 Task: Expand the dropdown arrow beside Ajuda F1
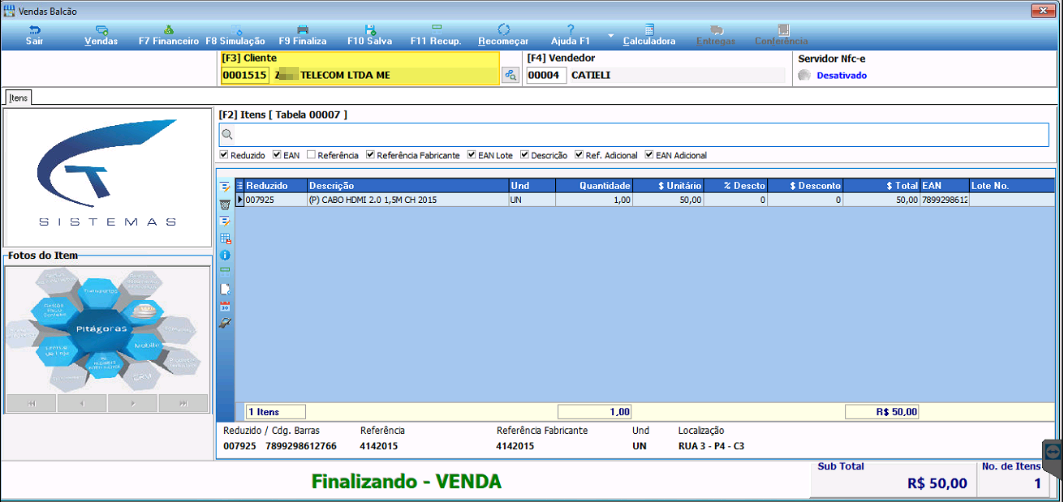pos(610,35)
